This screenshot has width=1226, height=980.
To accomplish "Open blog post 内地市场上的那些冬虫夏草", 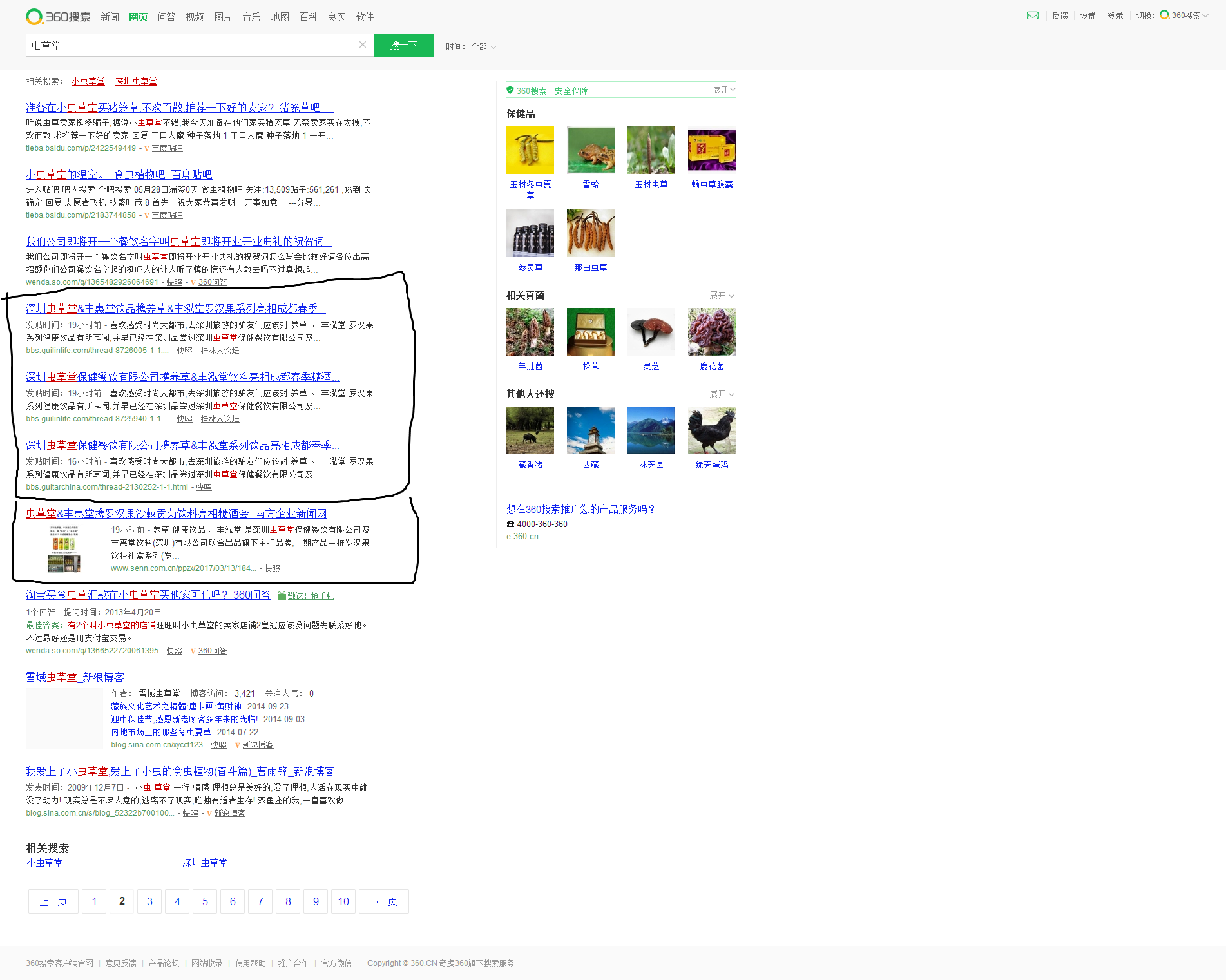I will coord(161,732).
